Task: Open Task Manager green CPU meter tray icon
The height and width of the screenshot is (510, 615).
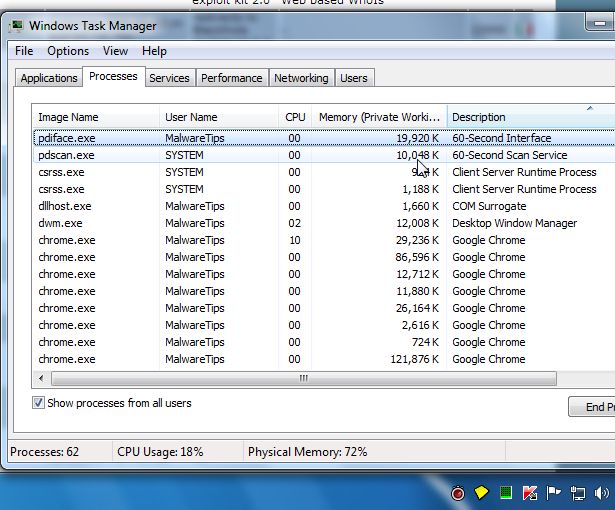Action: click(x=506, y=492)
